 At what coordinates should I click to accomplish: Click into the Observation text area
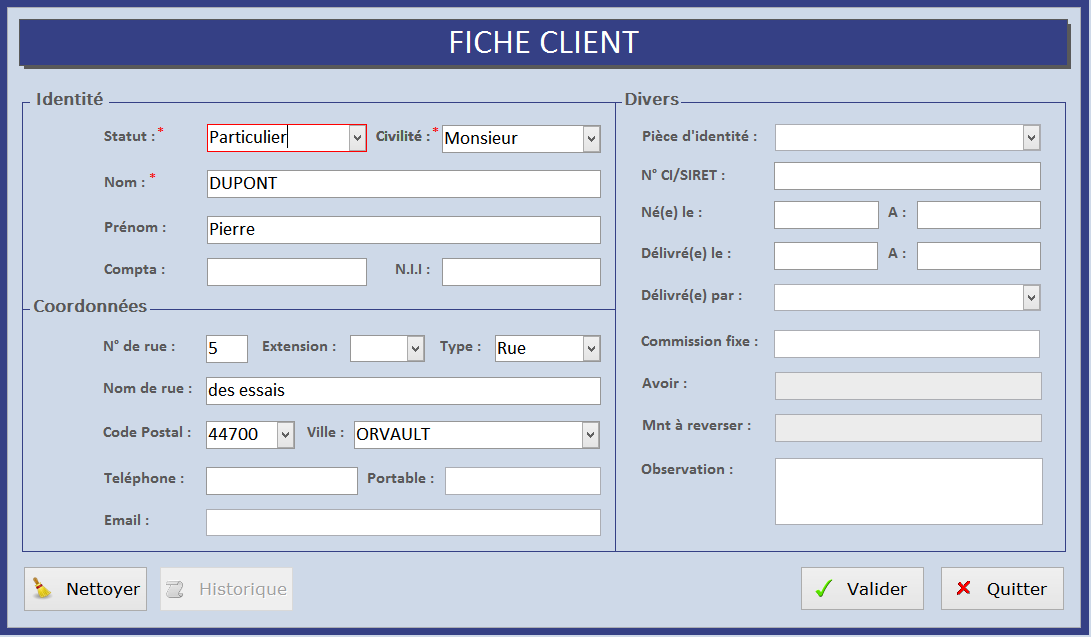(909, 491)
